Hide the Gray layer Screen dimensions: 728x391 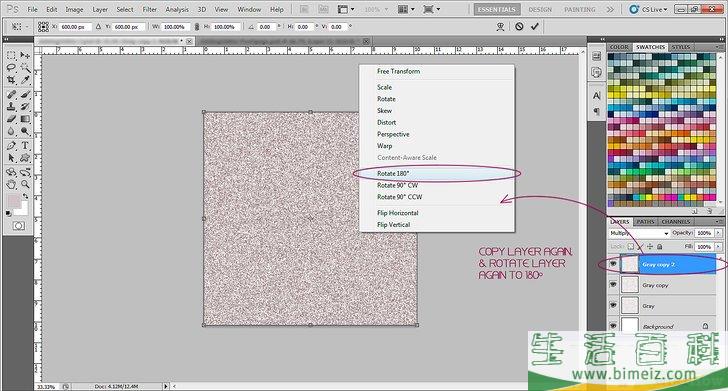(613, 306)
